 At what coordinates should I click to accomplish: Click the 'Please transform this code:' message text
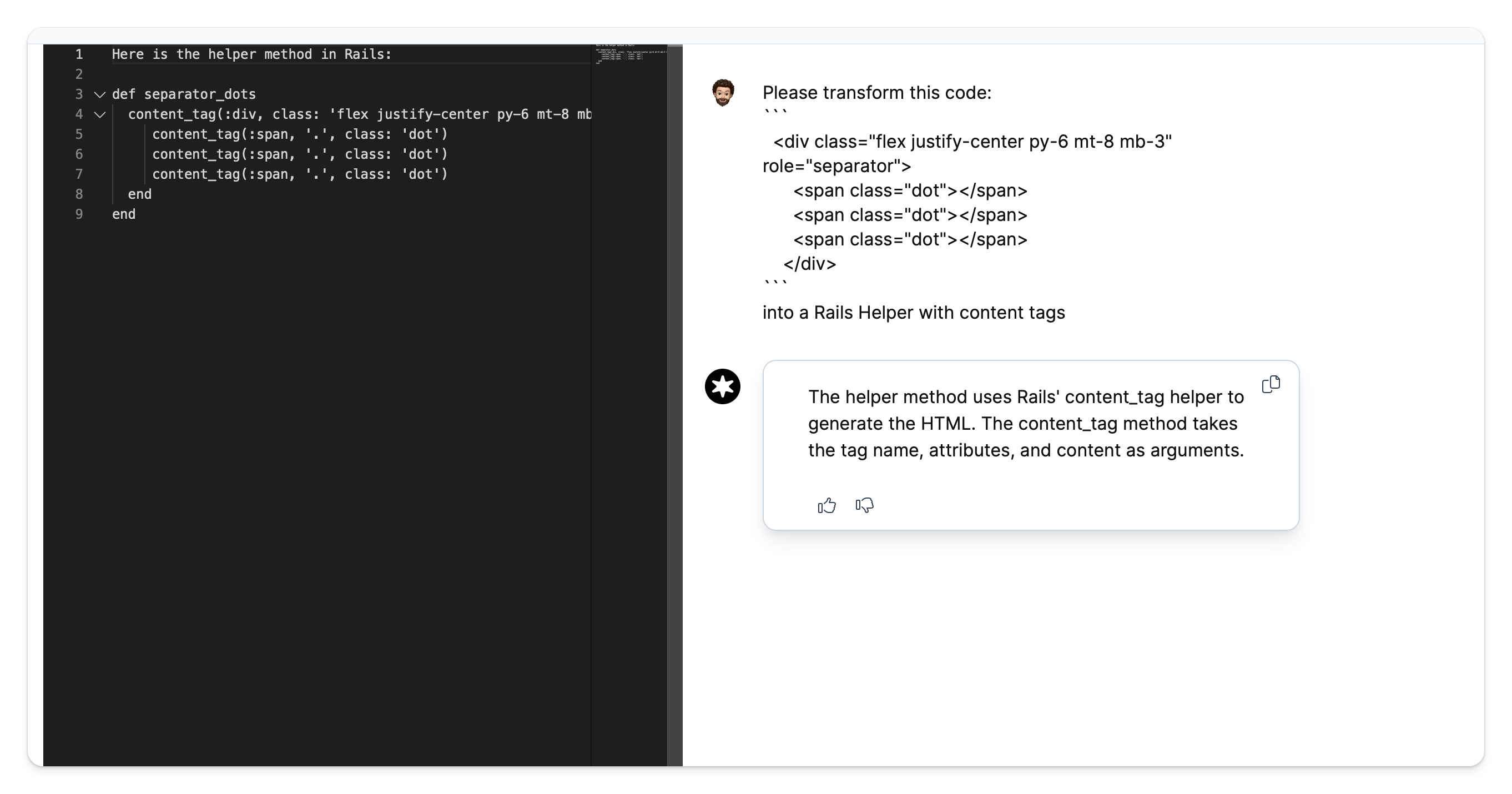(877, 93)
